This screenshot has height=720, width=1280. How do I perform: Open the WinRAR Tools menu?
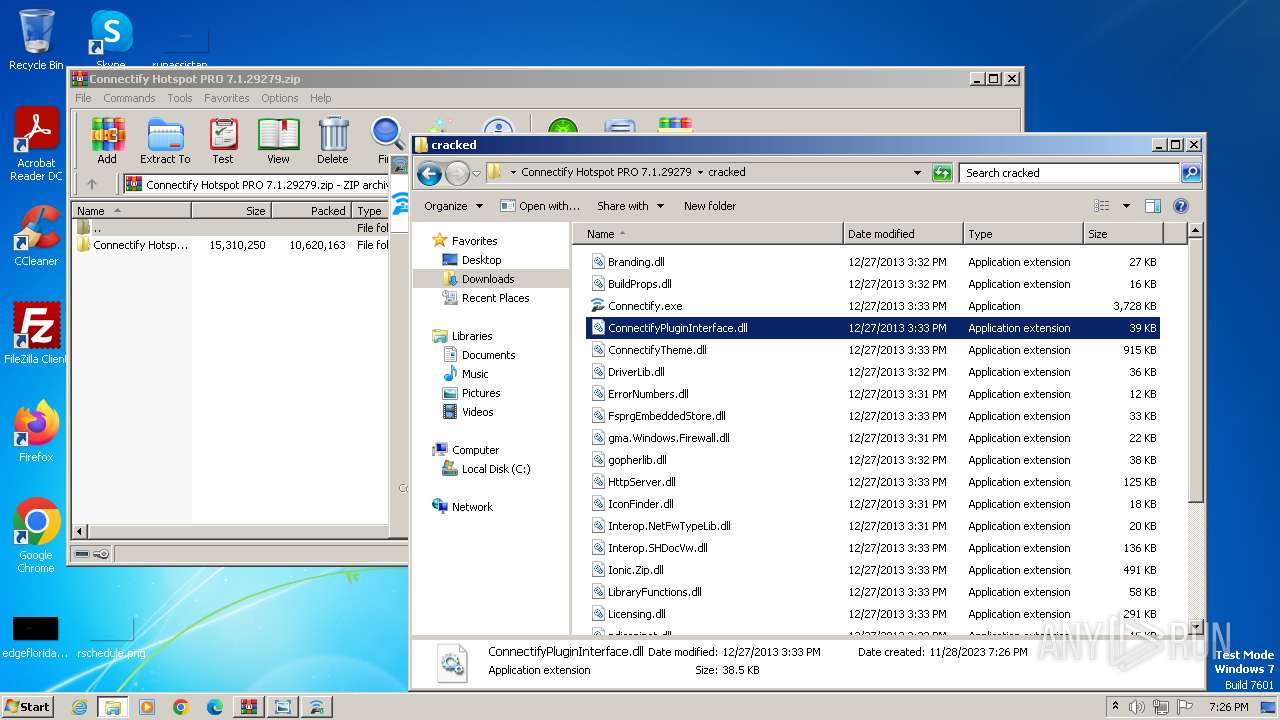[x=180, y=98]
